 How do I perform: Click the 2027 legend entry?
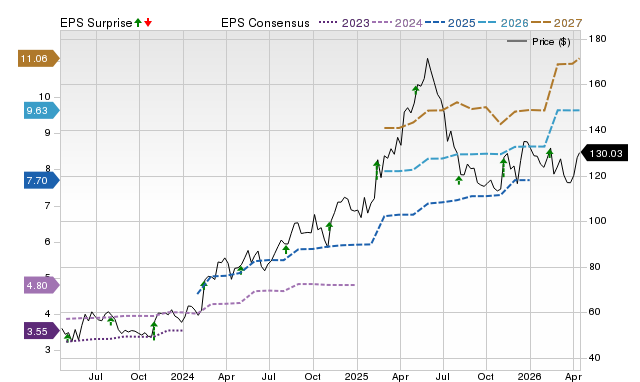click(x=556, y=23)
